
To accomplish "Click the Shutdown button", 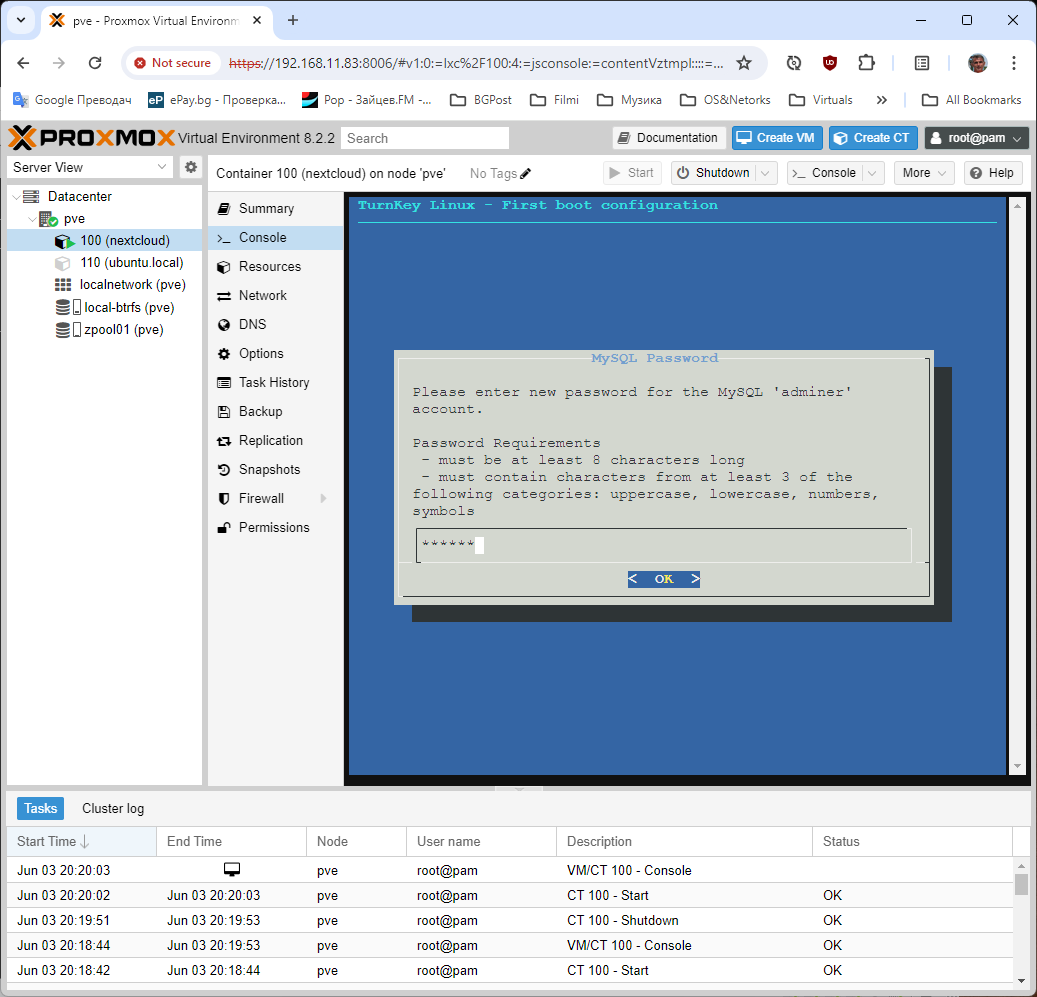I will pos(714,173).
